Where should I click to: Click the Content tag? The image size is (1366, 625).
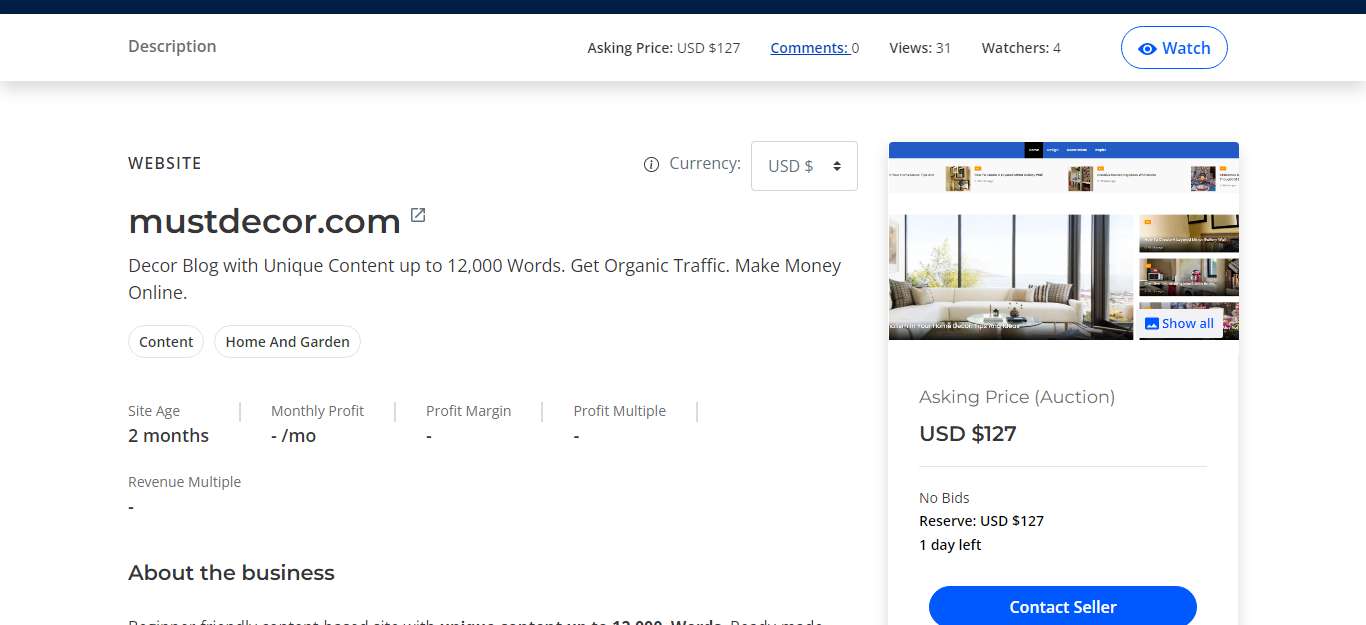[x=166, y=342]
